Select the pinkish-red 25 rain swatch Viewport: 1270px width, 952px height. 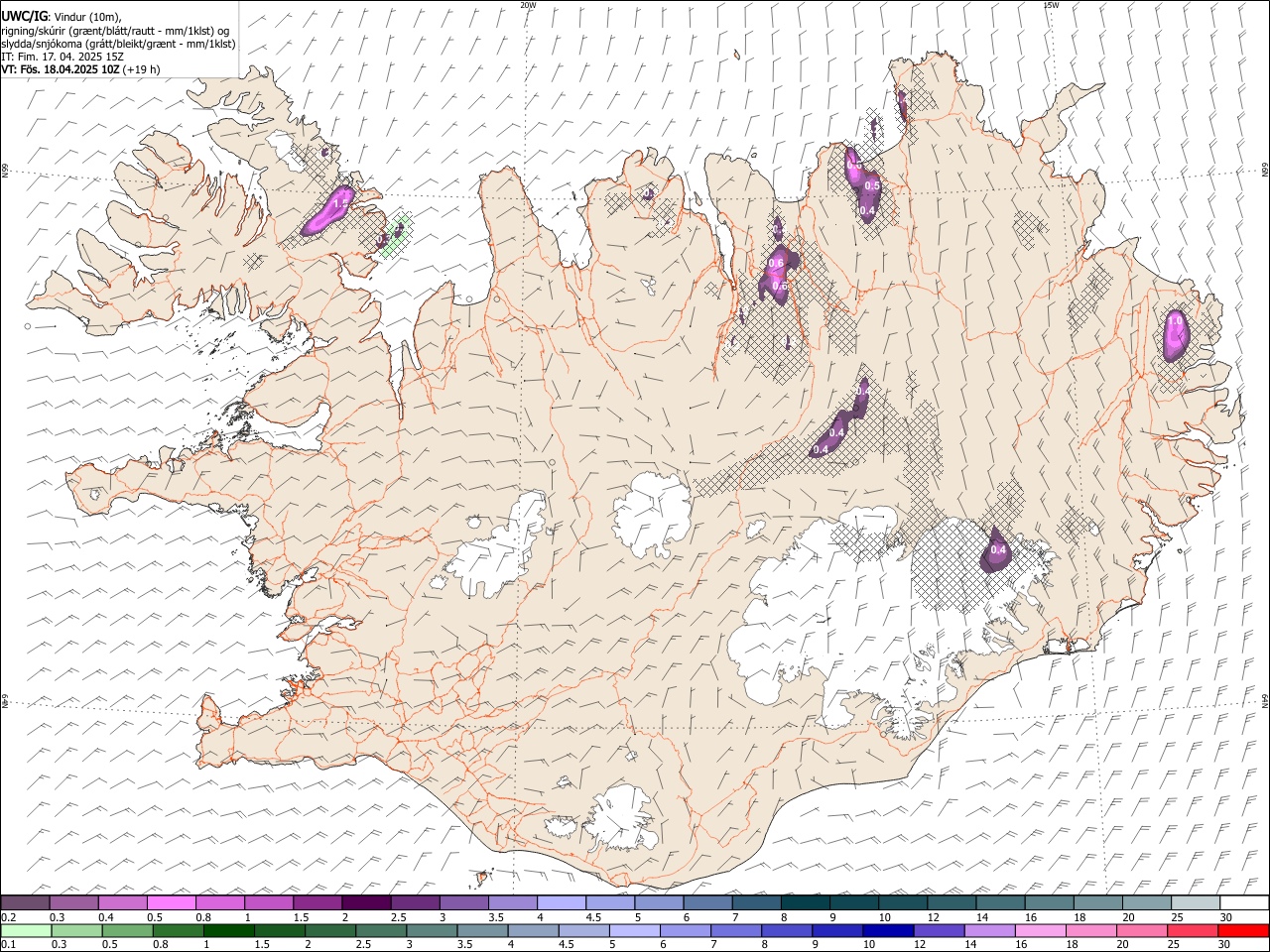[x=1193, y=930]
